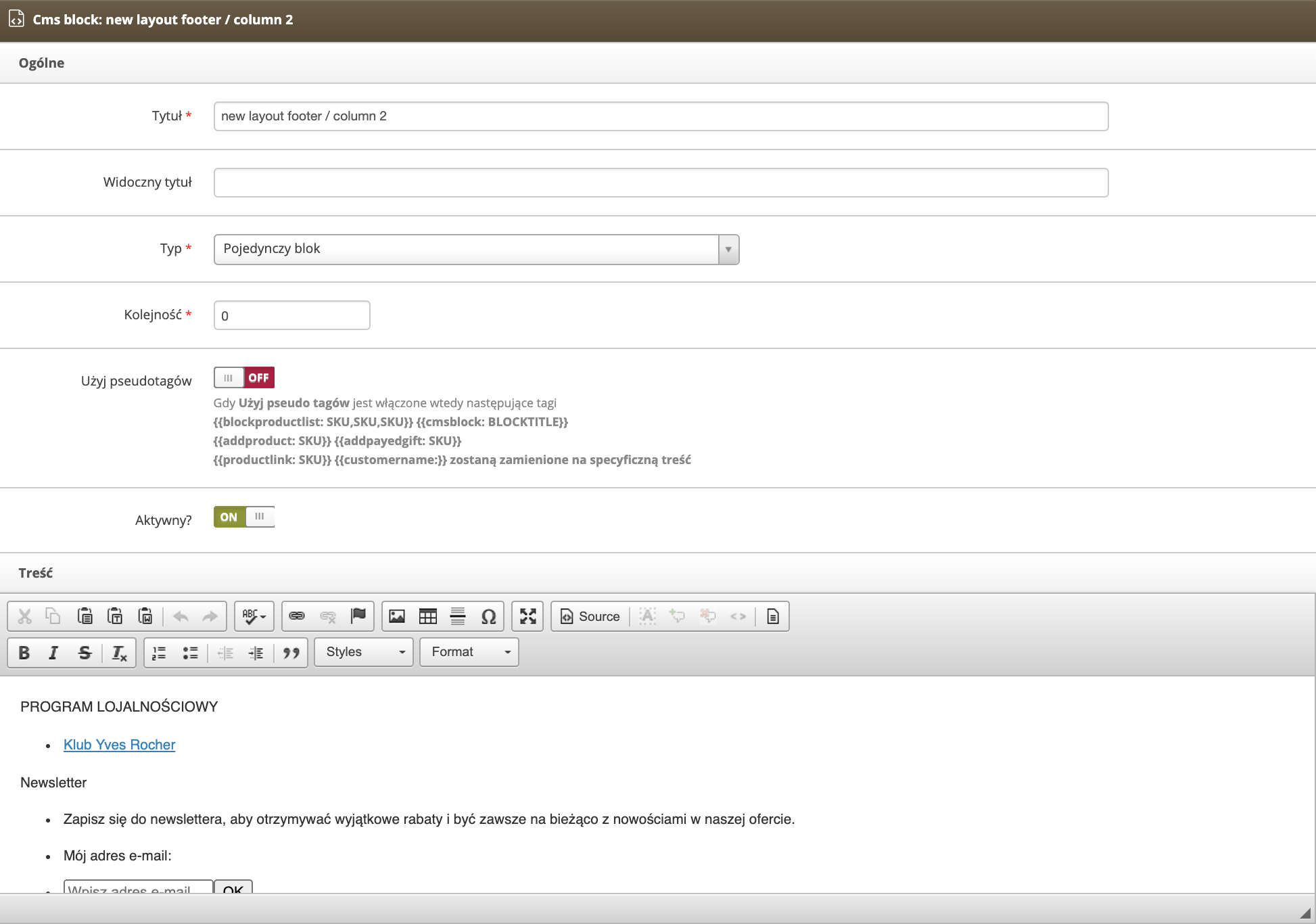Image resolution: width=1316 pixels, height=924 pixels.
Task: Click the Insert image icon
Action: (x=397, y=616)
